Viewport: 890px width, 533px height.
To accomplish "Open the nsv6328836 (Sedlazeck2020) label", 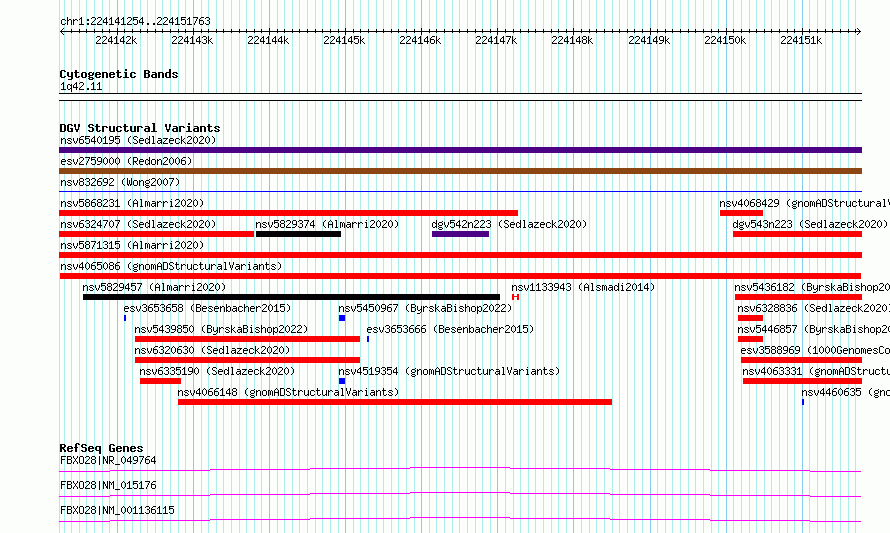I will coord(813,308).
